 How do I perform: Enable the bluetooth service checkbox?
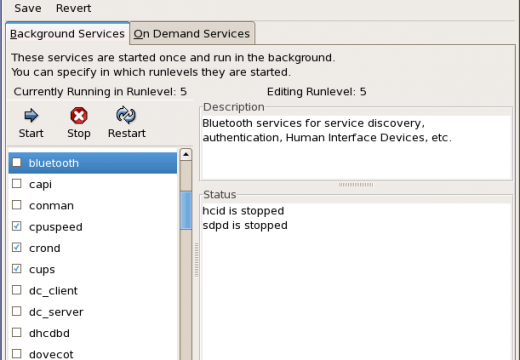pos(17,162)
